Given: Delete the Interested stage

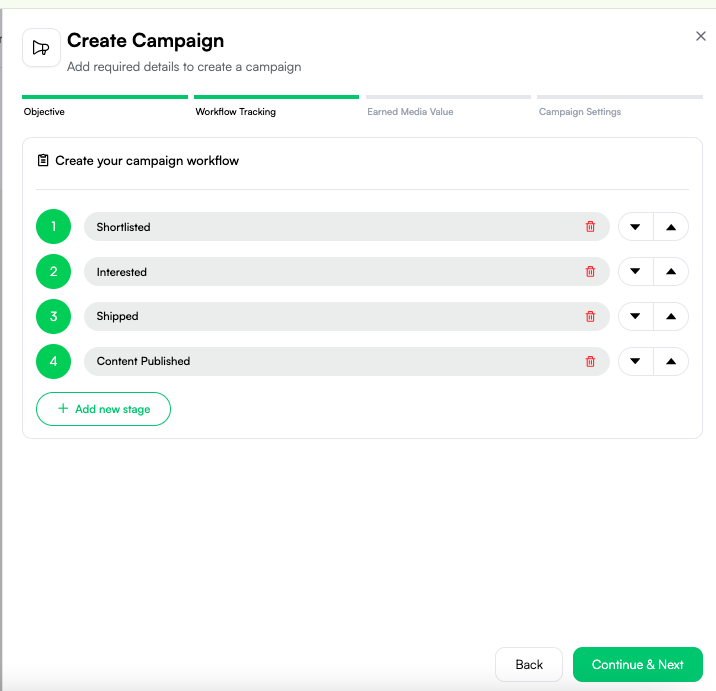Looking at the screenshot, I should [590, 272].
